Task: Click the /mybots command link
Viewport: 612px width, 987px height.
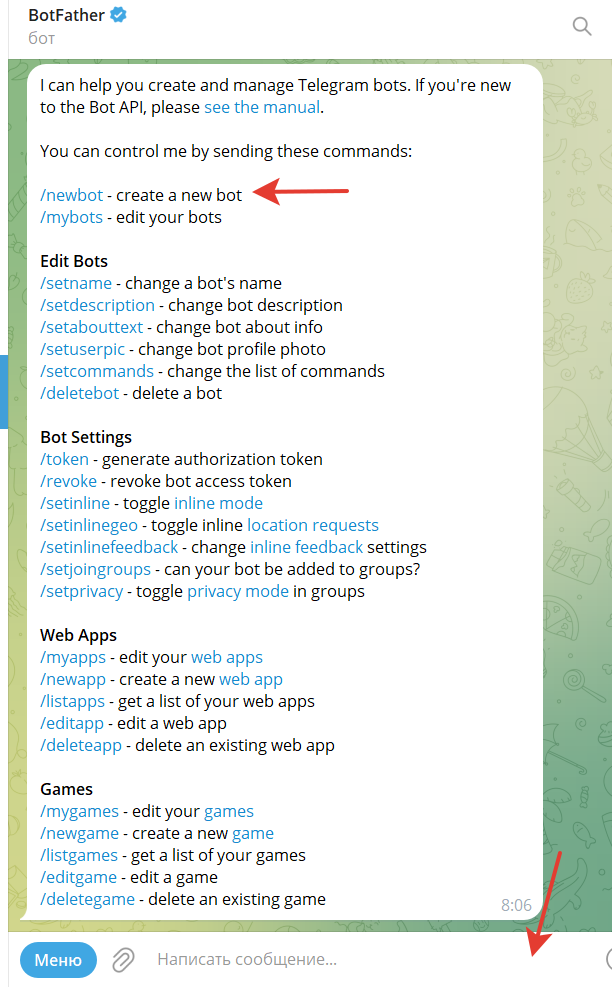Action: pos(72,217)
